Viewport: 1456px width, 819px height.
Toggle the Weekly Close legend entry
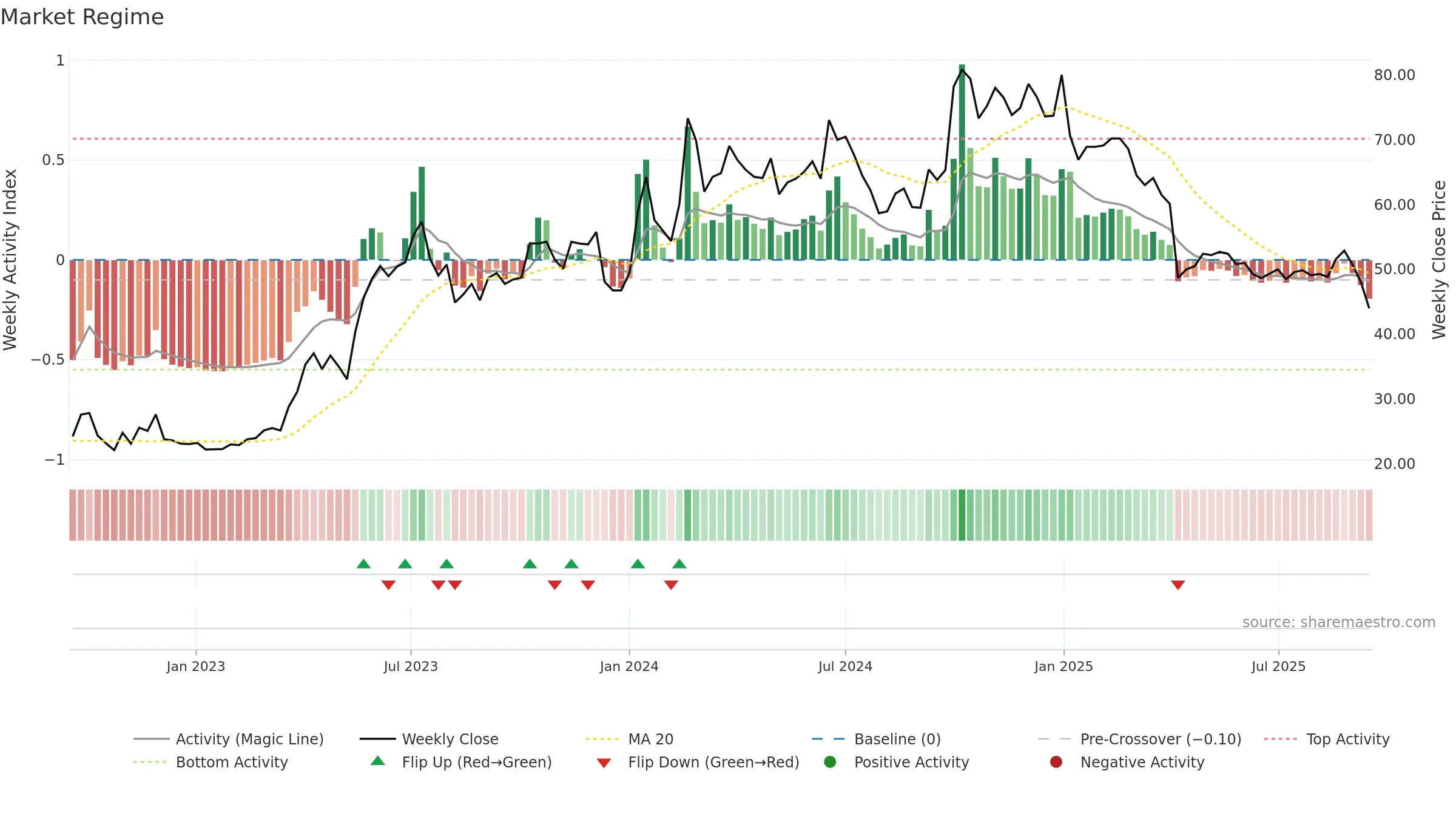coord(429,739)
